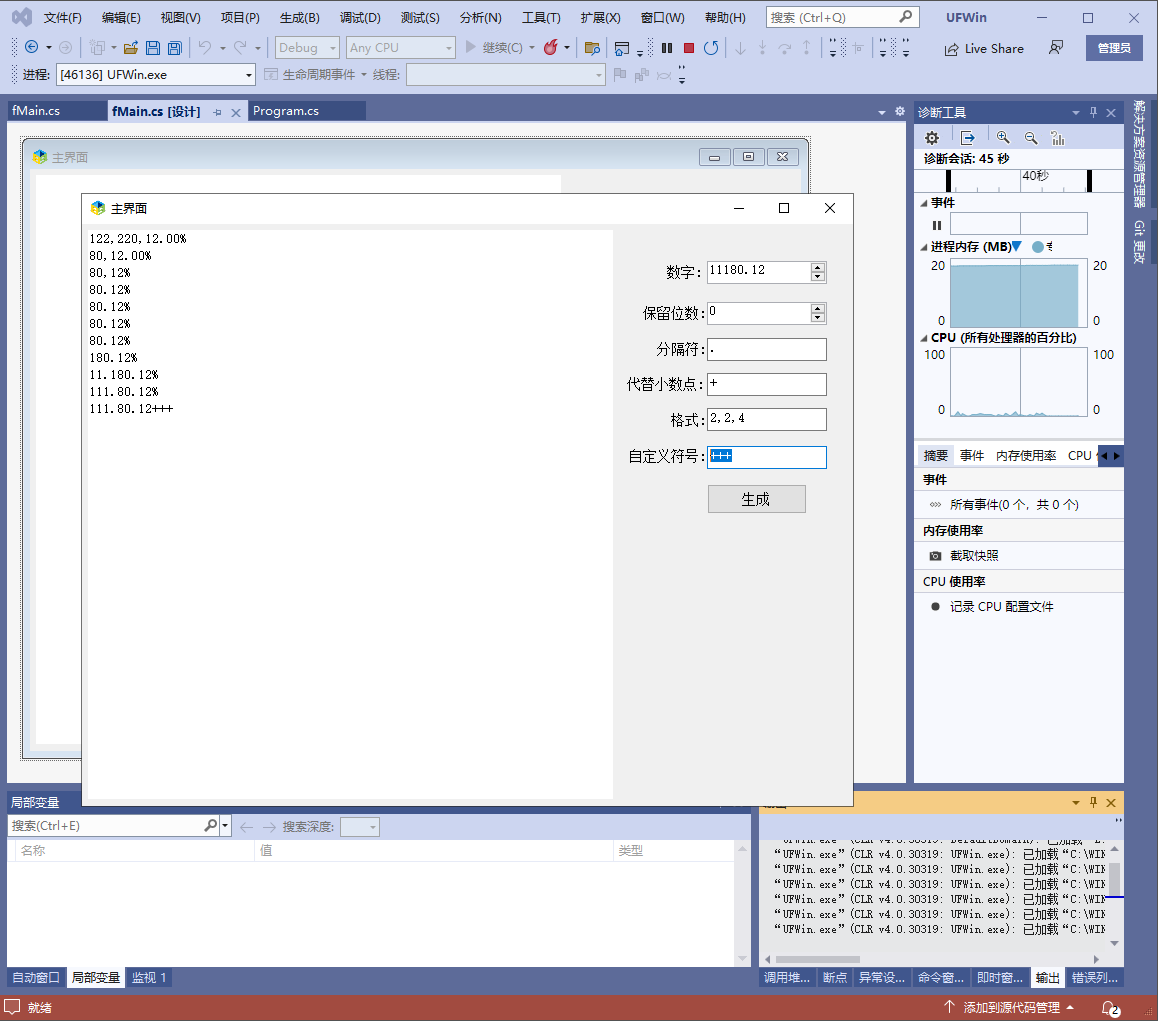Stop debugging with red square
Image resolution: width=1158 pixels, height=1021 pixels.
(689, 48)
